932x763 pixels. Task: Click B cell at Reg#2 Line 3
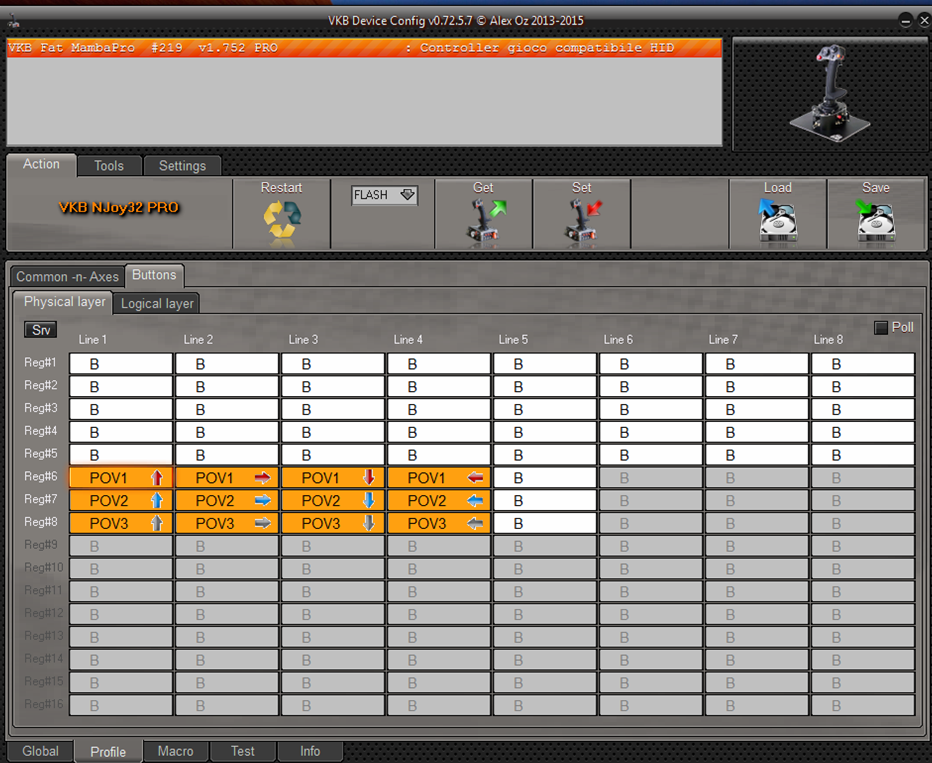(x=333, y=386)
